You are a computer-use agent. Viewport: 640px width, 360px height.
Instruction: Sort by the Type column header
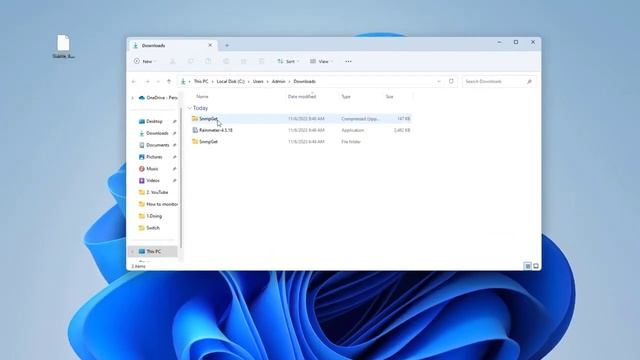[346, 97]
